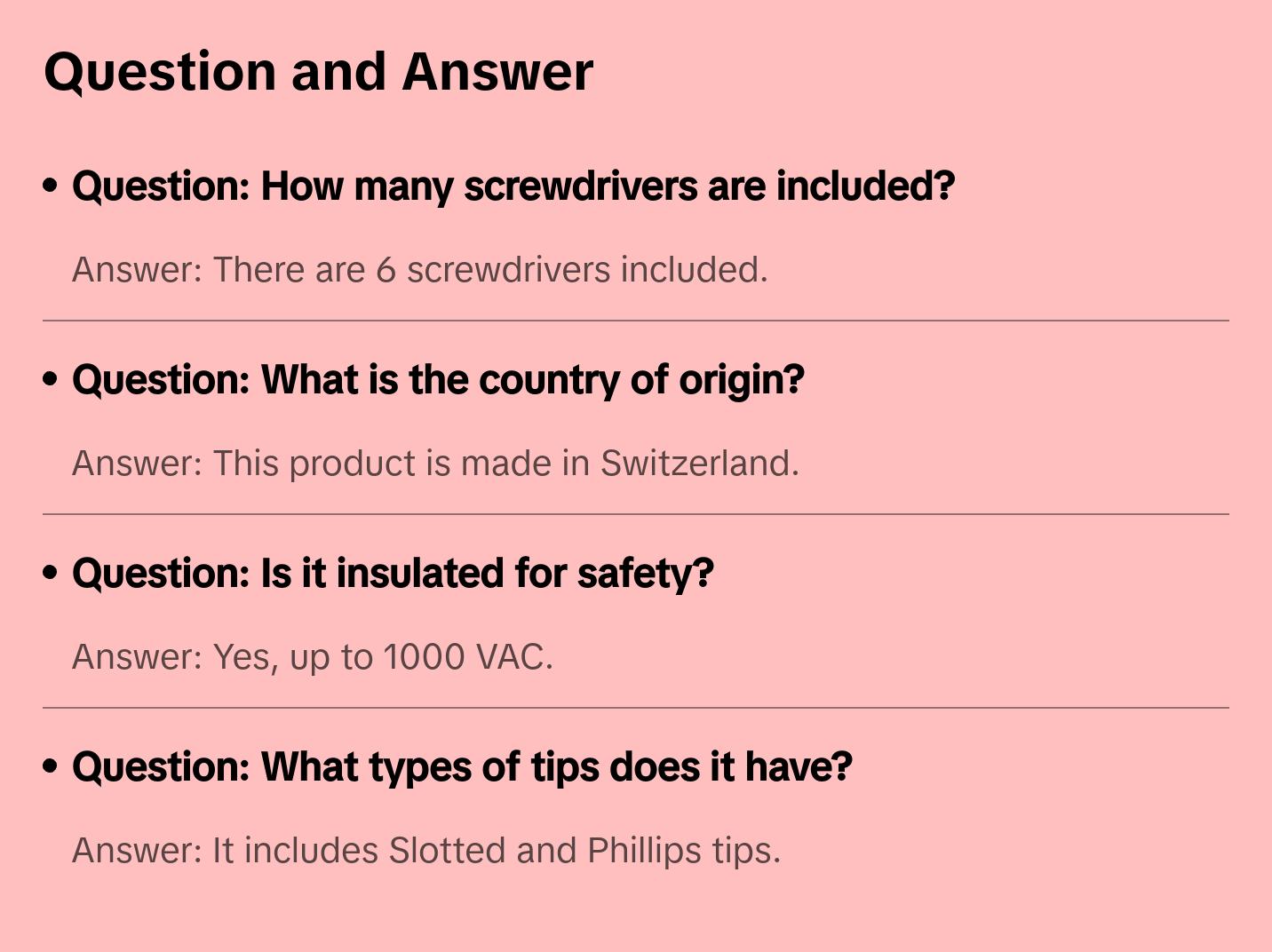Click the country of origin question
The height and width of the screenshot is (952, 1272).
pyautogui.click(x=438, y=380)
